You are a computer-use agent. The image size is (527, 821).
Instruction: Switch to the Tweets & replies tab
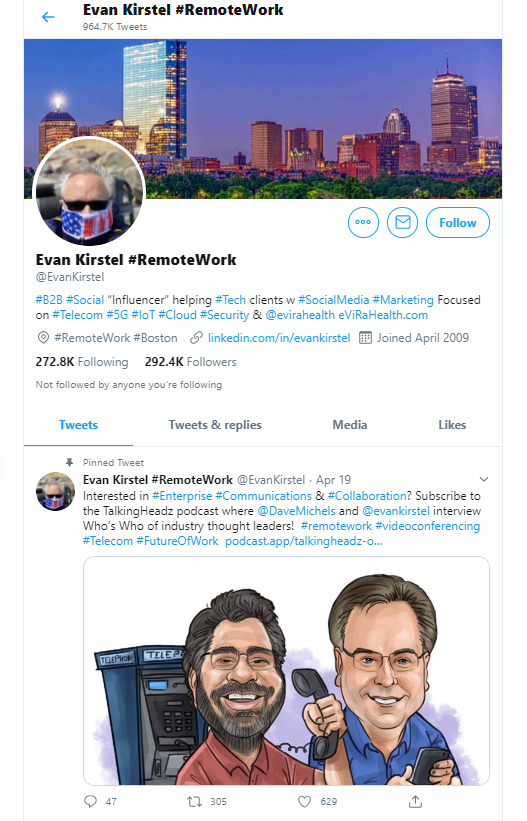click(215, 425)
